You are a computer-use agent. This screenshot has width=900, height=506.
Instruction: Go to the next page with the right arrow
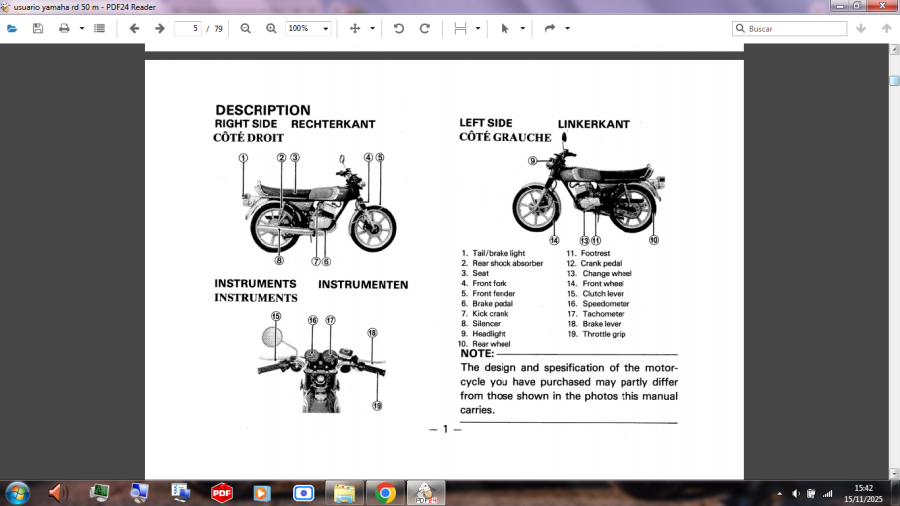[159, 29]
